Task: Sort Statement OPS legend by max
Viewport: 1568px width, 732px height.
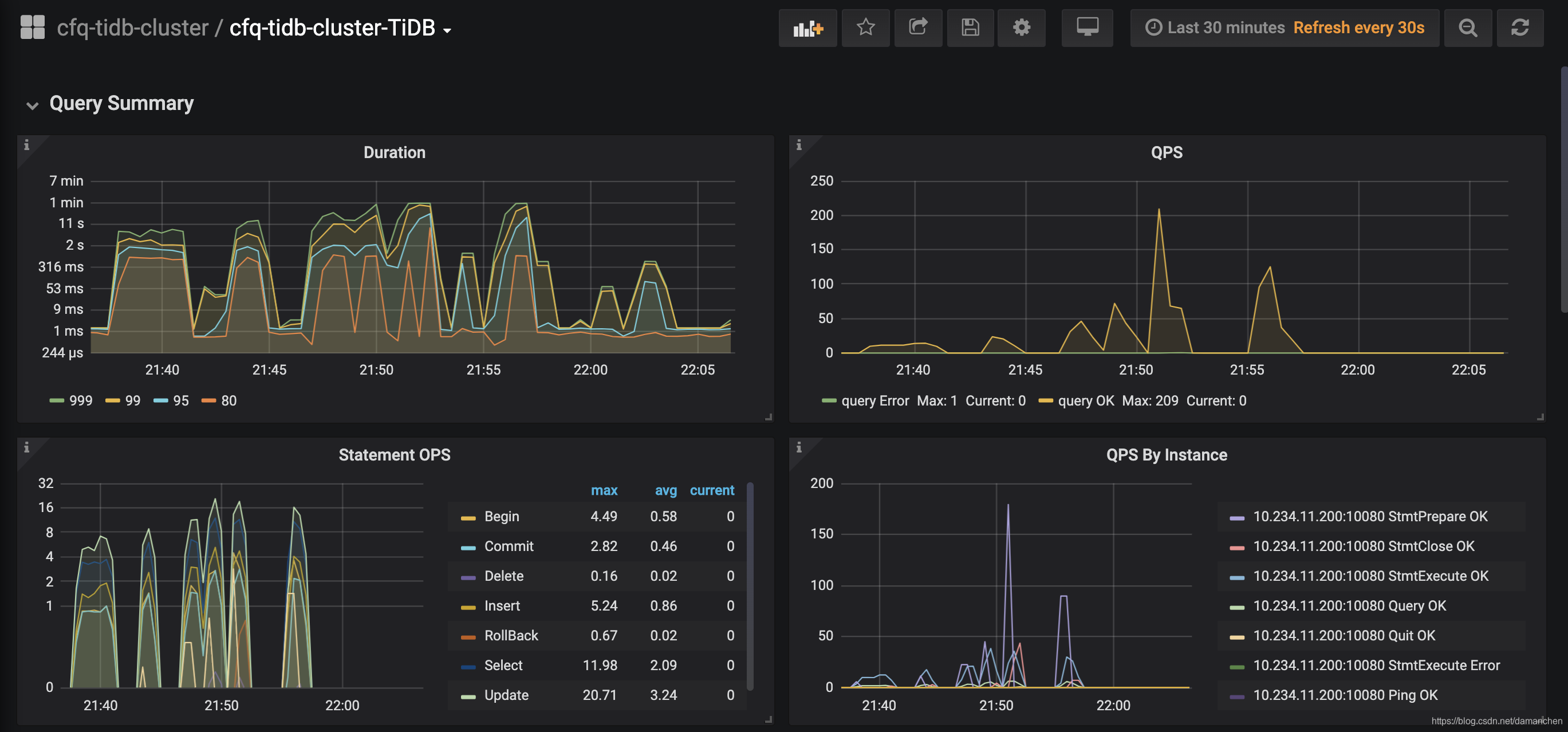Action: (x=604, y=490)
